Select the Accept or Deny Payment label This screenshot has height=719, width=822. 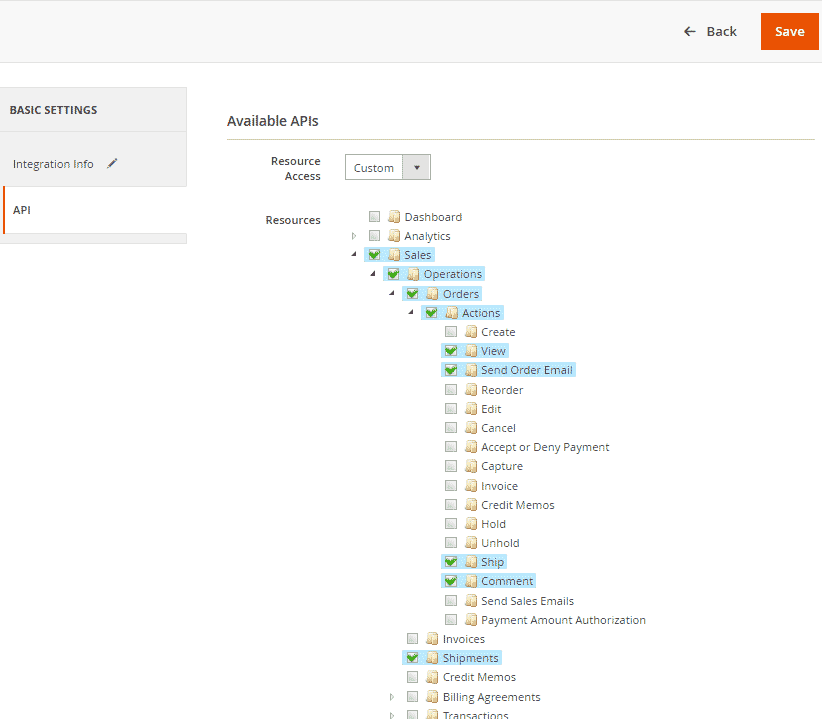[x=545, y=447]
